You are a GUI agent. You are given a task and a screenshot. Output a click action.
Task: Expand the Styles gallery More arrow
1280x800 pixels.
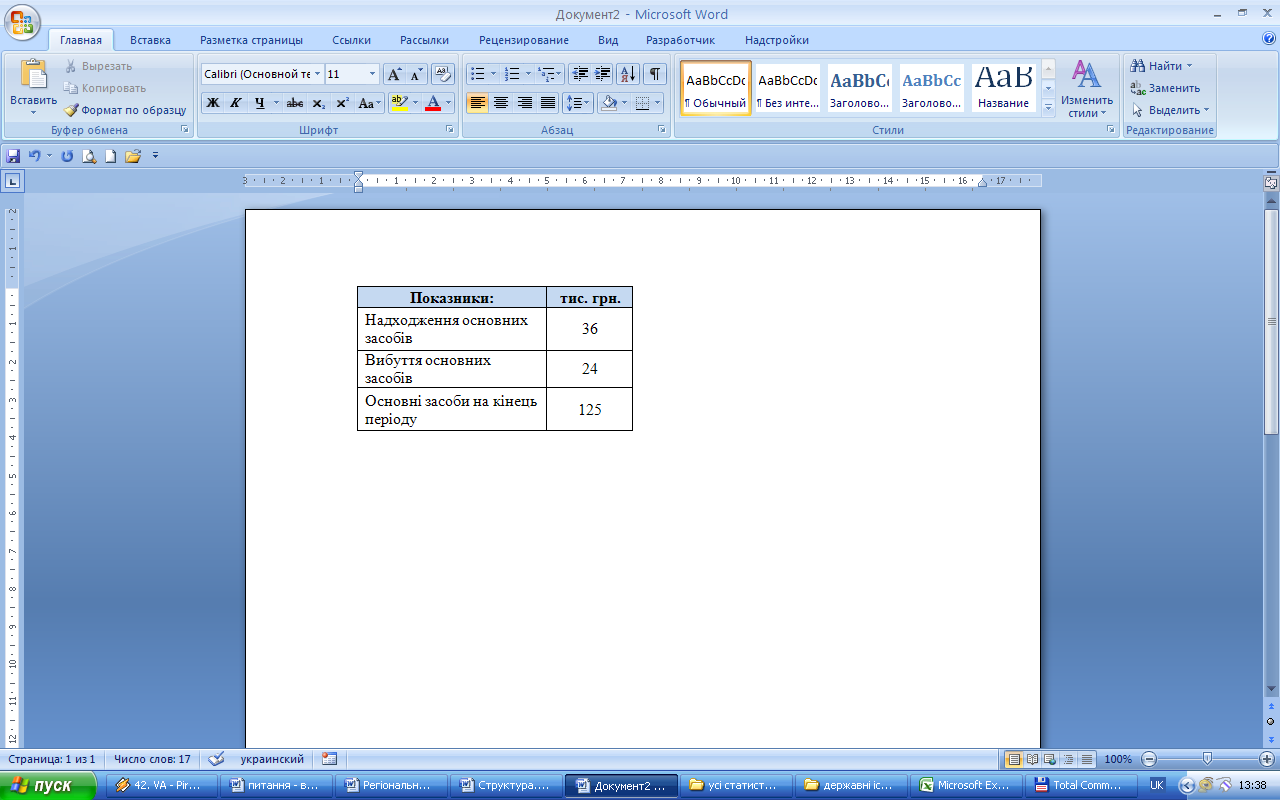pyautogui.click(x=1048, y=108)
